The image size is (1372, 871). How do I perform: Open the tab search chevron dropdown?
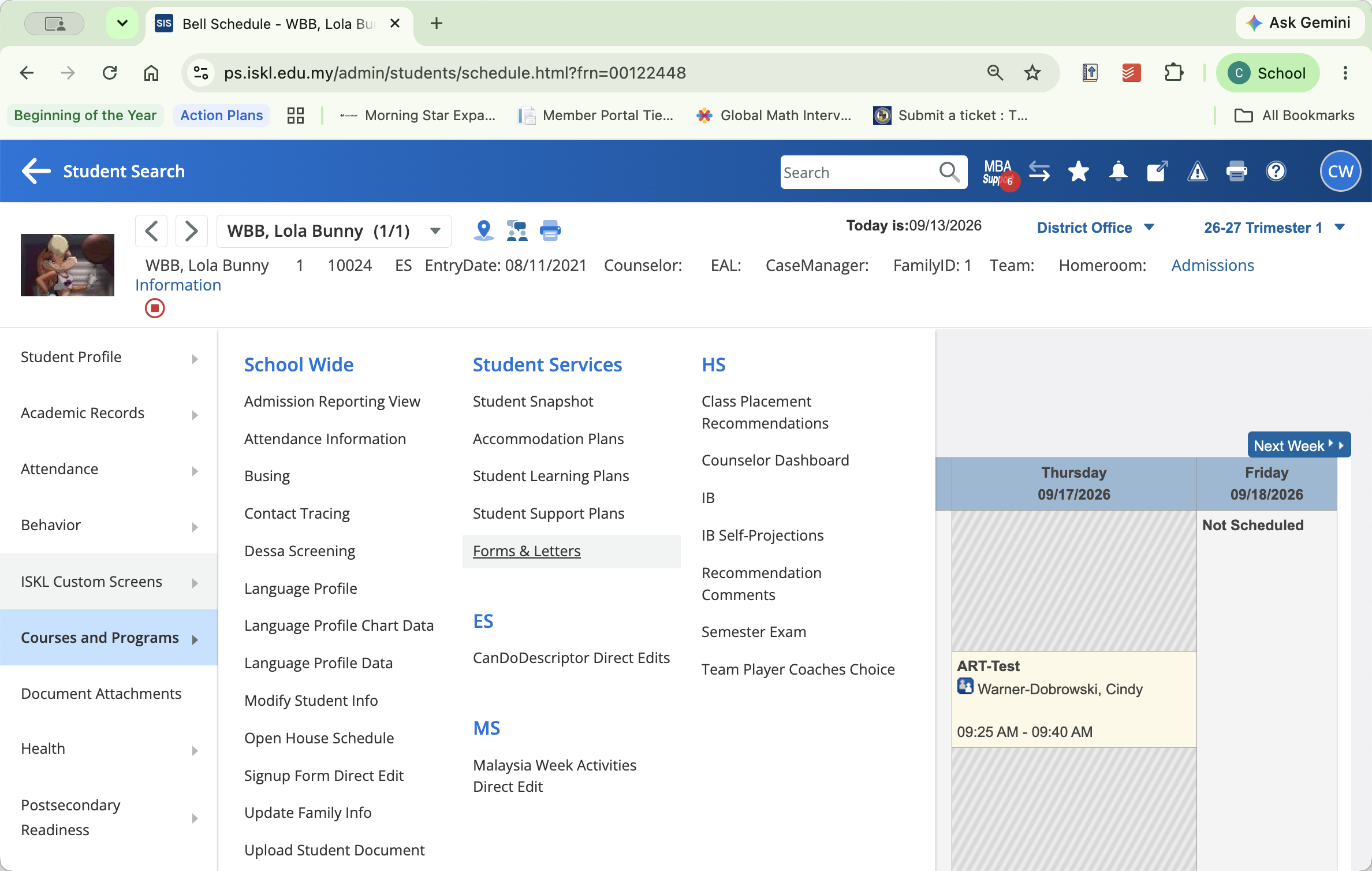coord(122,24)
